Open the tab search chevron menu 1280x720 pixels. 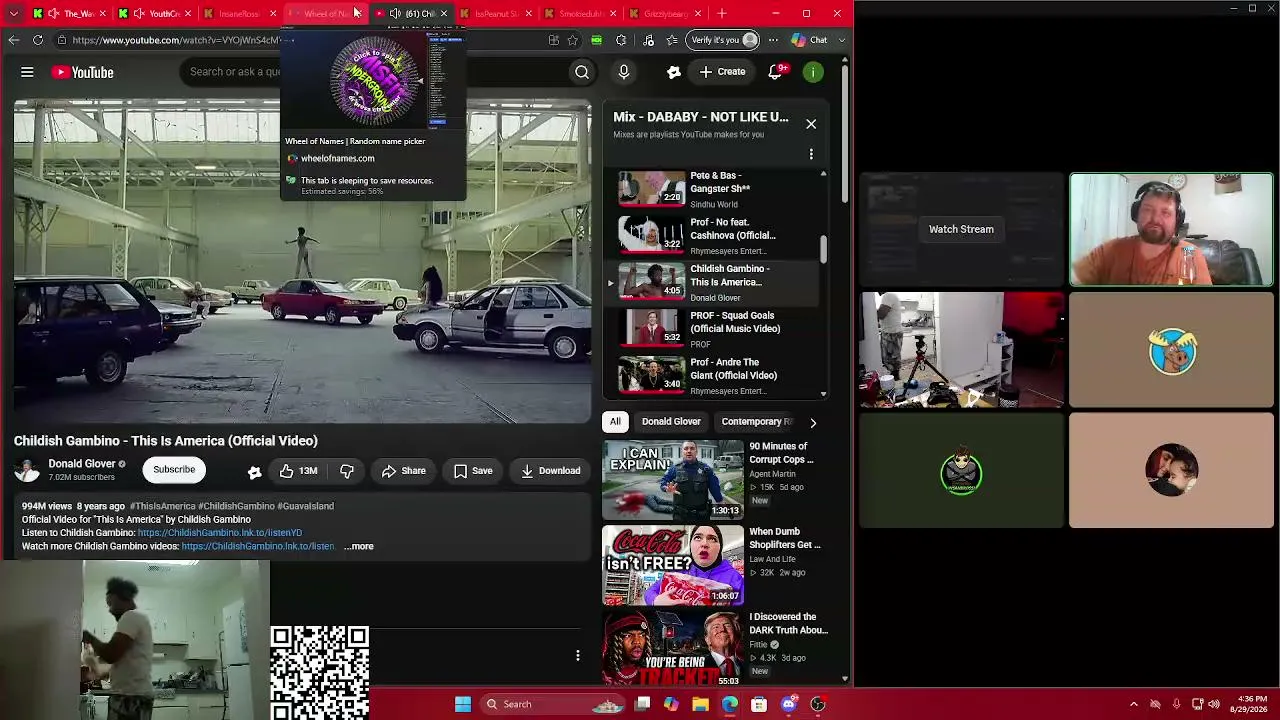point(14,13)
